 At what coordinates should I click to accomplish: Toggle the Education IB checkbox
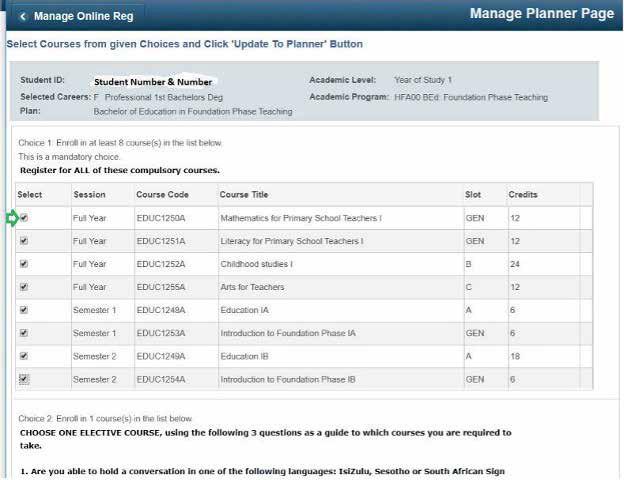pyautogui.click(x=24, y=356)
